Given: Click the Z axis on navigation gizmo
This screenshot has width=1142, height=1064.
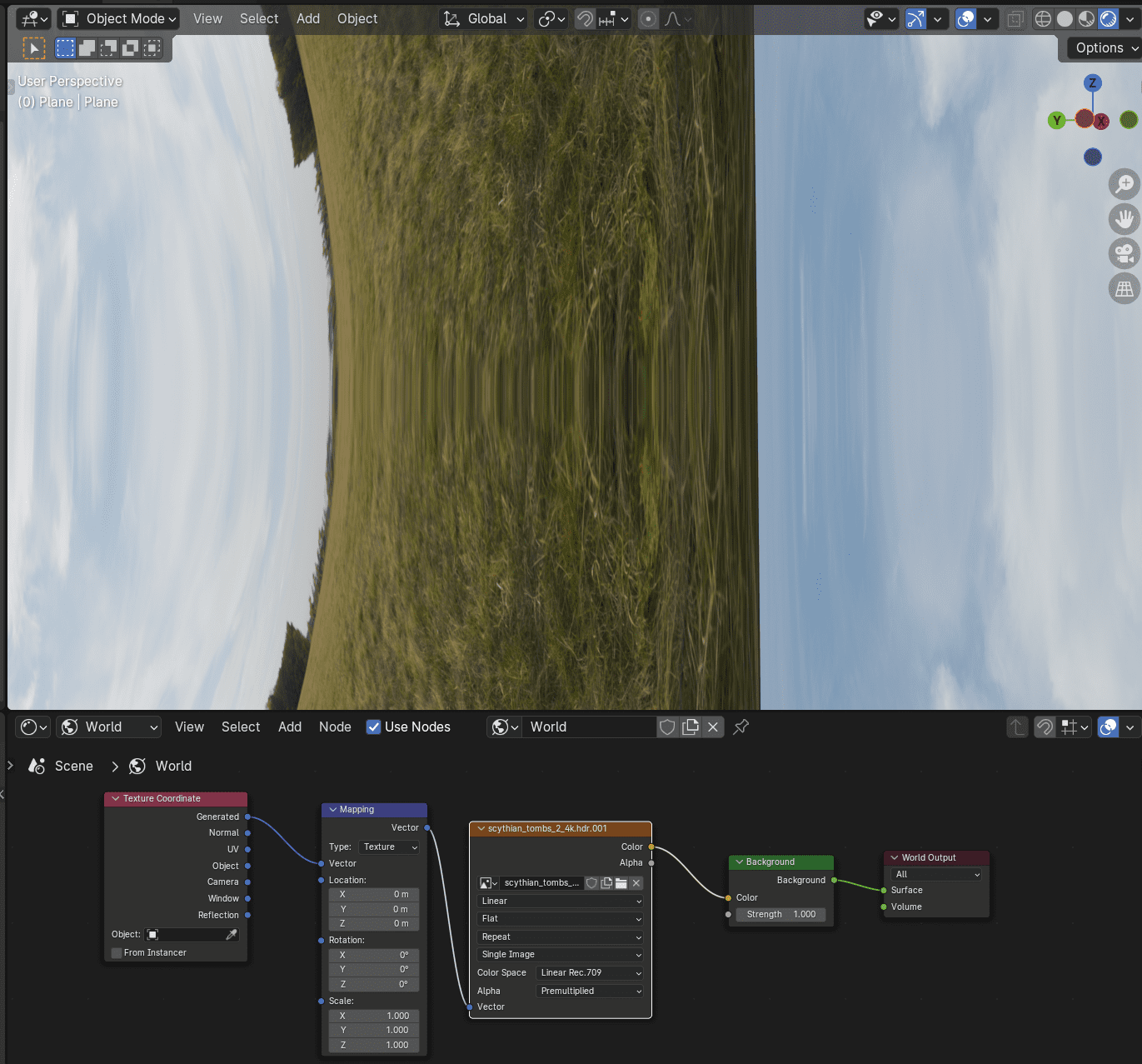Looking at the screenshot, I should pos(1093,82).
